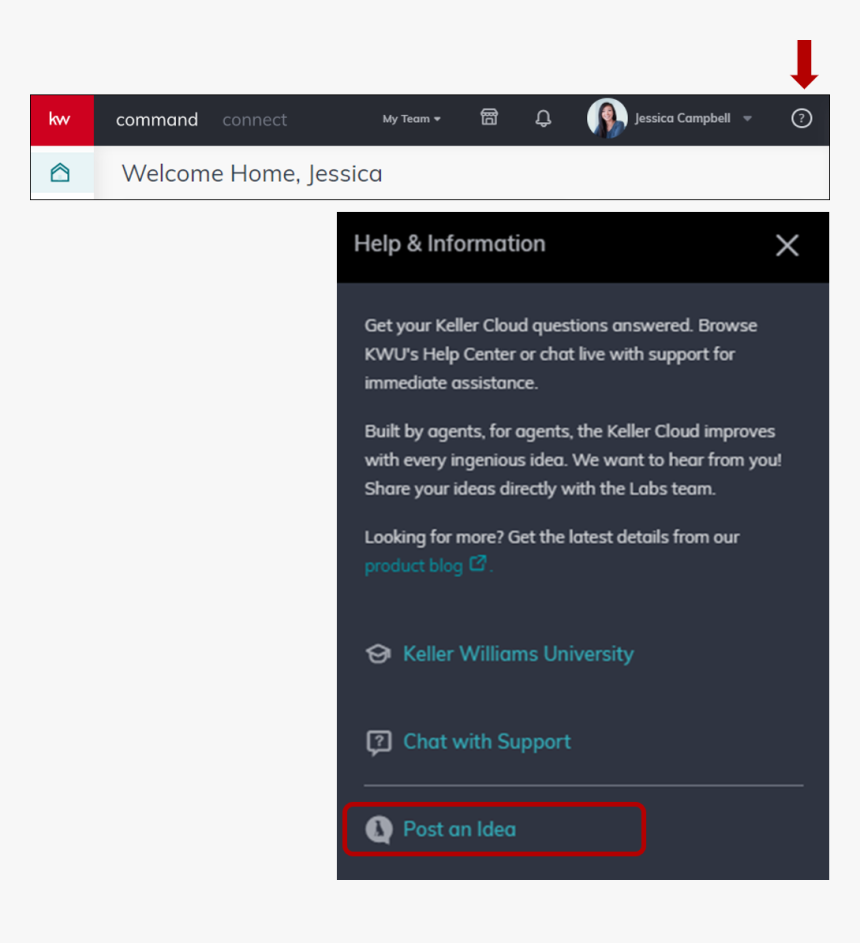Click the external link icon beside product blog
Screen dimensions: 860x943
478,564
